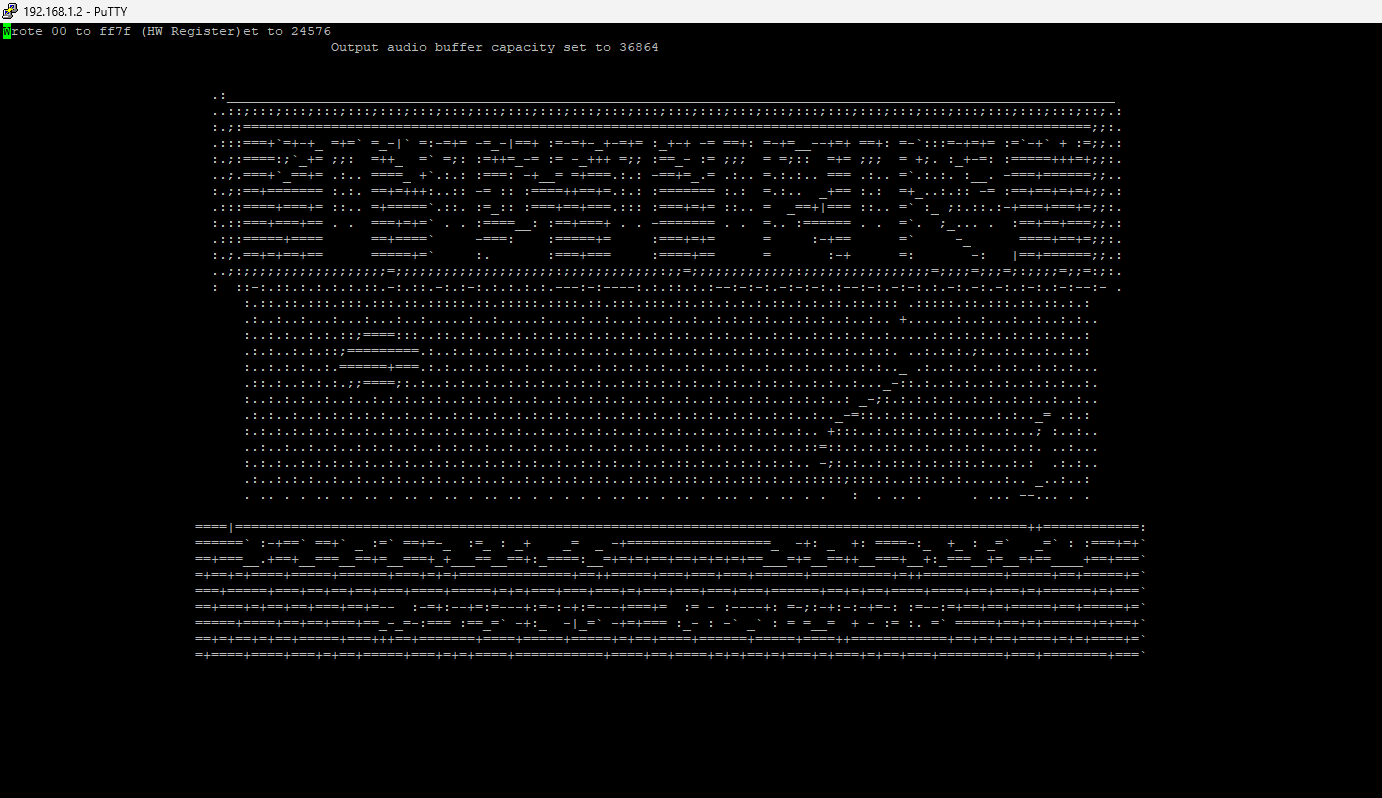Click the bottom equals-sign ASCII-art block
The height and width of the screenshot is (798, 1382).
pos(670,590)
